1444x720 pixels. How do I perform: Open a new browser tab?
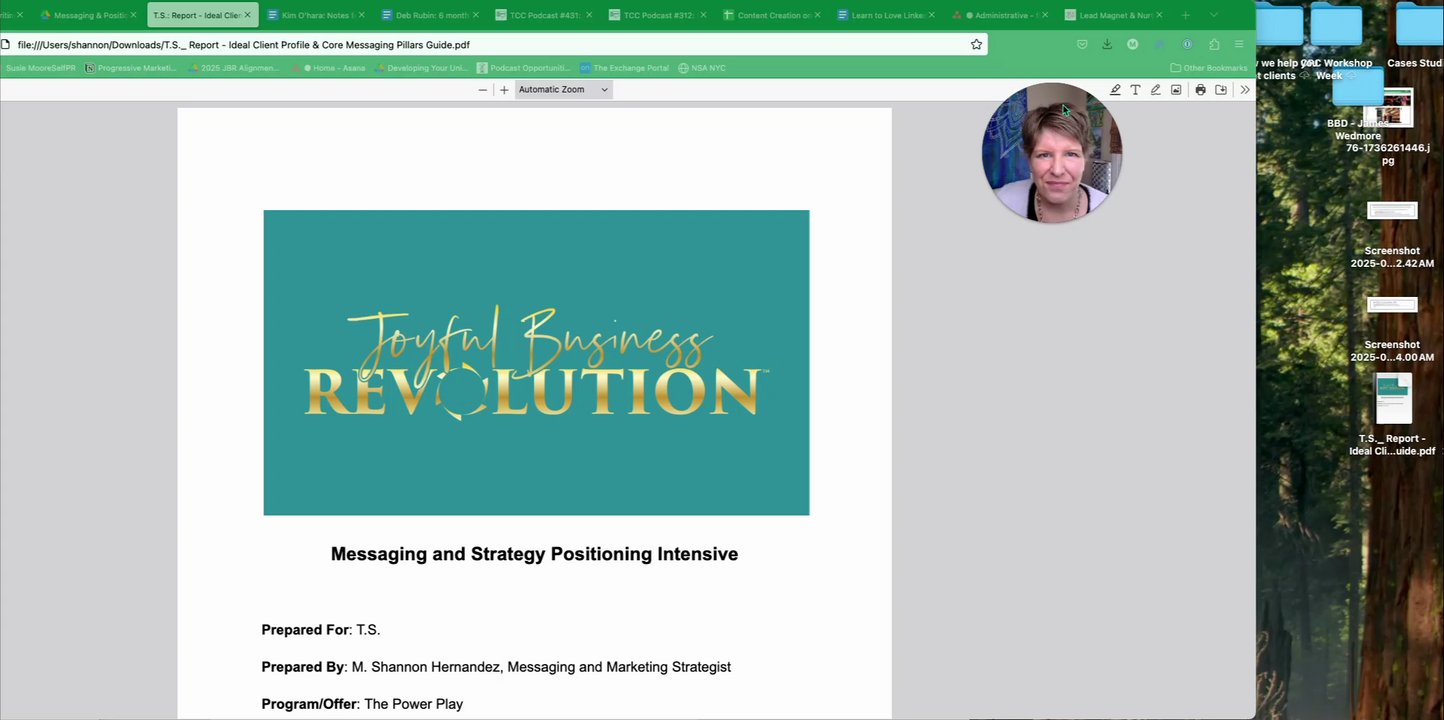click(x=1186, y=15)
